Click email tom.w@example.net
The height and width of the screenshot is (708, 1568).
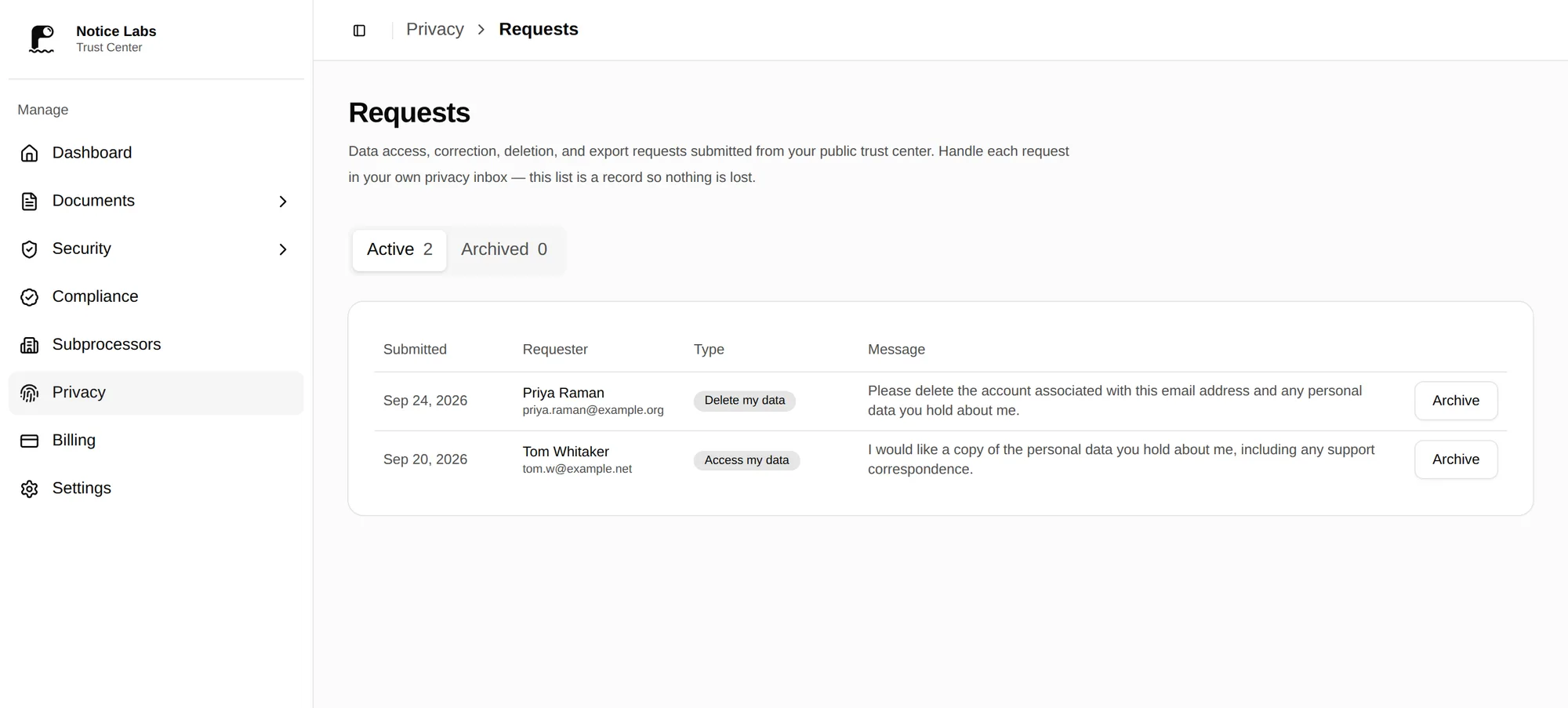click(577, 469)
